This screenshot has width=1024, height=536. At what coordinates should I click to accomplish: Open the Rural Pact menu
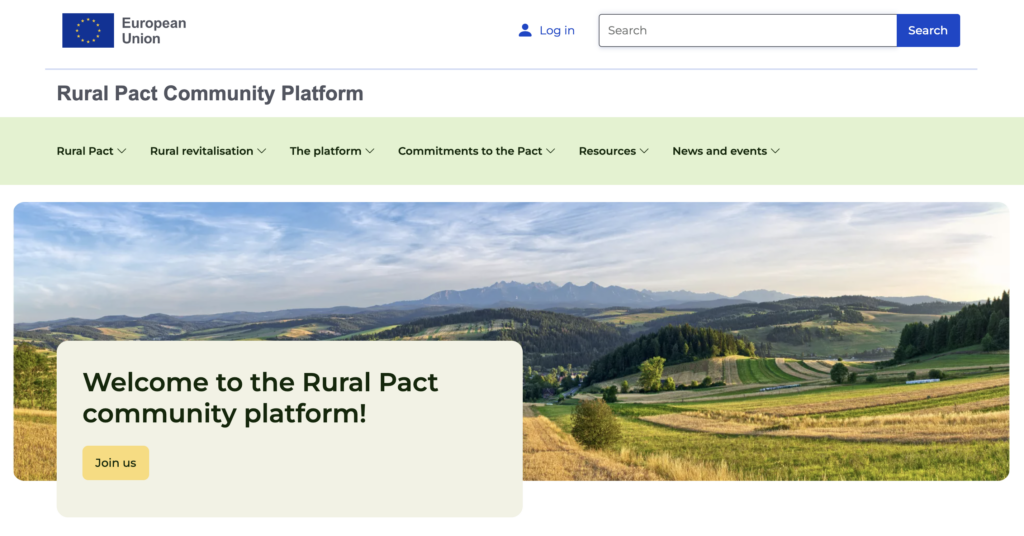point(85,151)
